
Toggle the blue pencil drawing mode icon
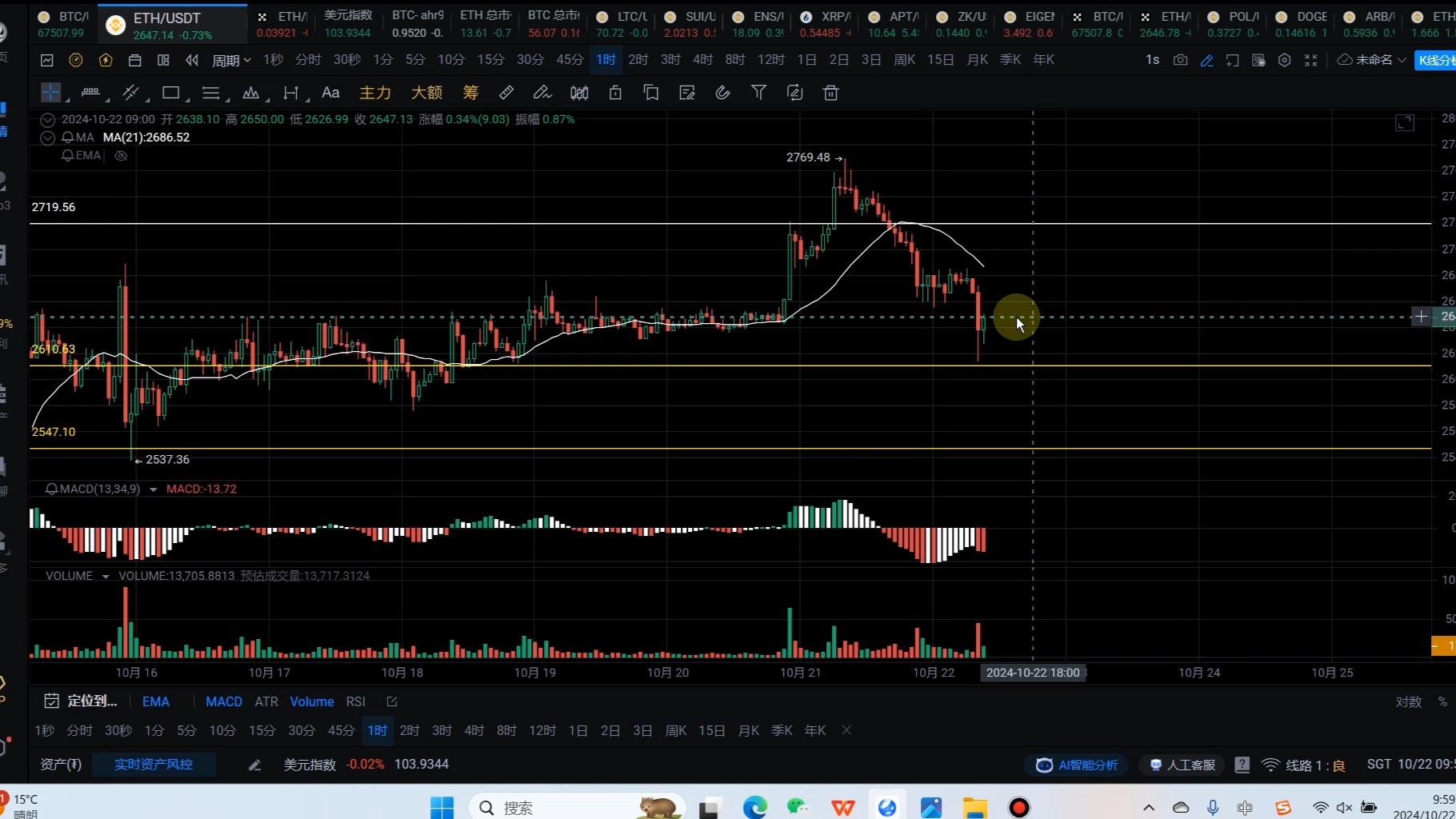point(1206,60)
